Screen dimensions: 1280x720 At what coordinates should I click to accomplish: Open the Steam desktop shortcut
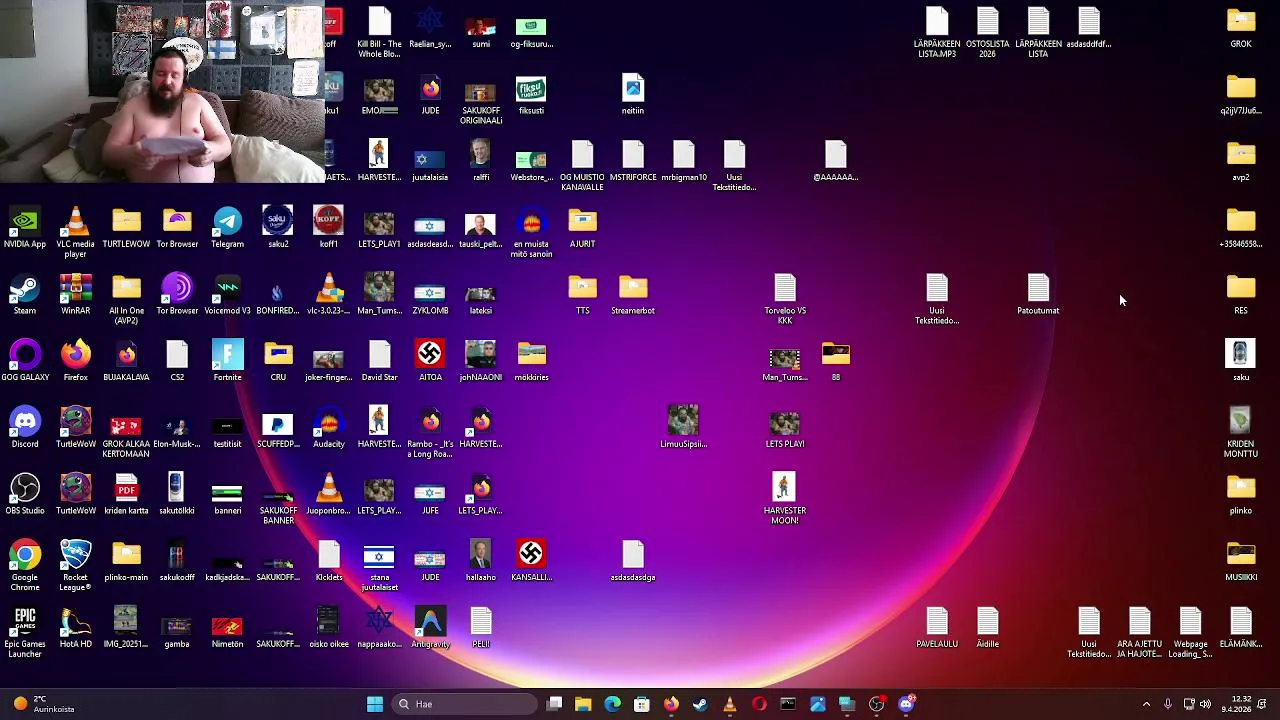25,295
